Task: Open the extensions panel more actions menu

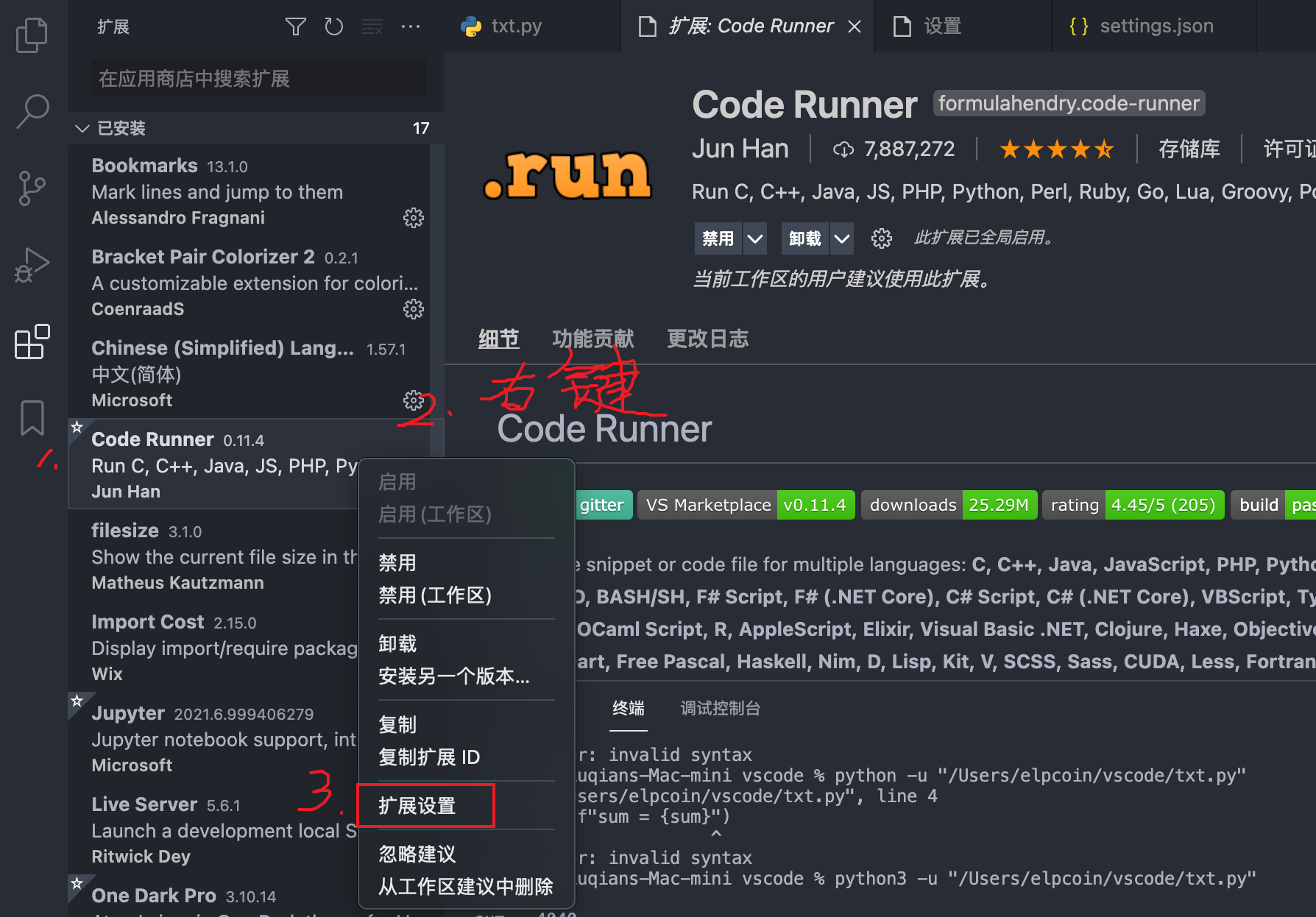Action: click(x=411, y=27)
